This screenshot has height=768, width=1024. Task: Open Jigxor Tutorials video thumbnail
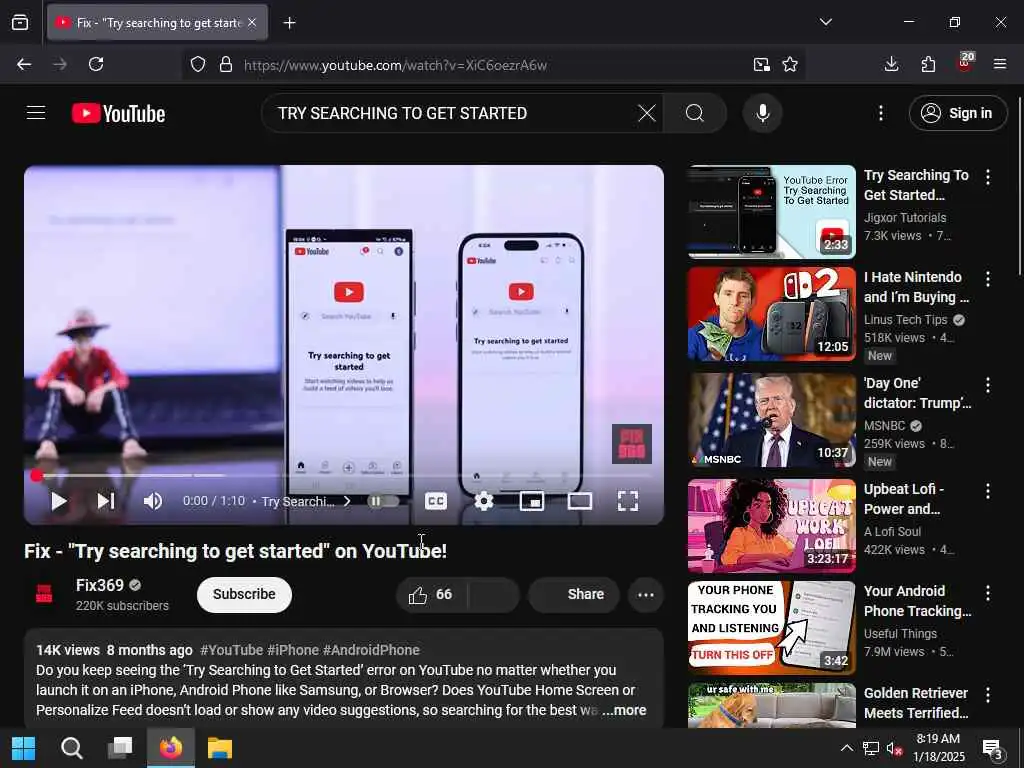click(771, 212)
